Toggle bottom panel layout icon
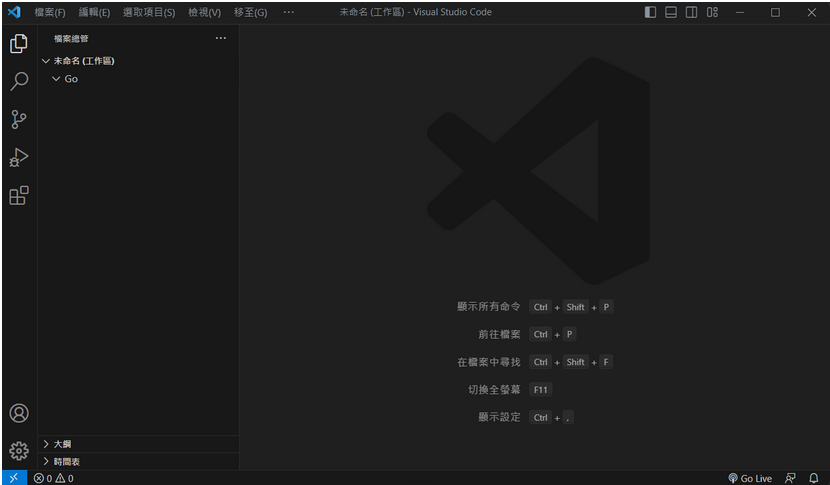Viewport: 830px width, 485px height. coord(671,12)
